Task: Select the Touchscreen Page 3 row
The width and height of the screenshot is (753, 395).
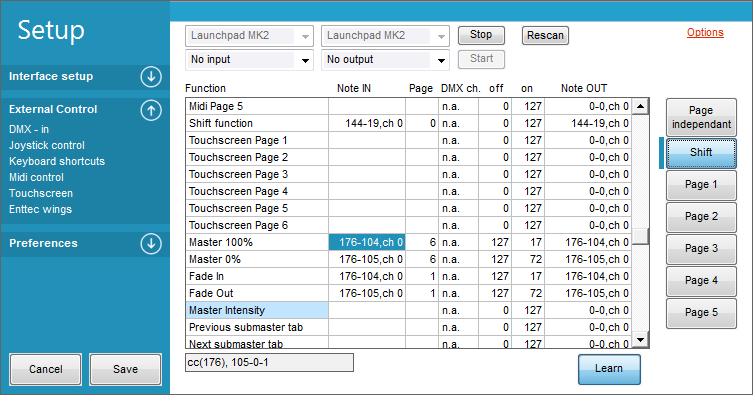Action: 408,174
